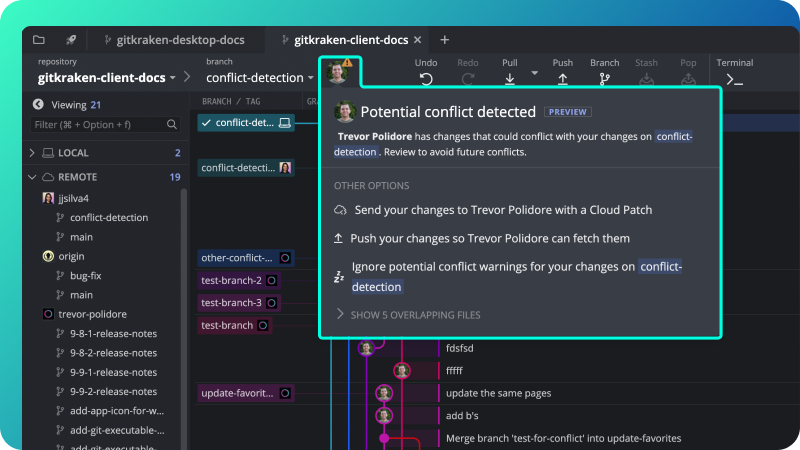Click the Push upload icon

[562, 79]
